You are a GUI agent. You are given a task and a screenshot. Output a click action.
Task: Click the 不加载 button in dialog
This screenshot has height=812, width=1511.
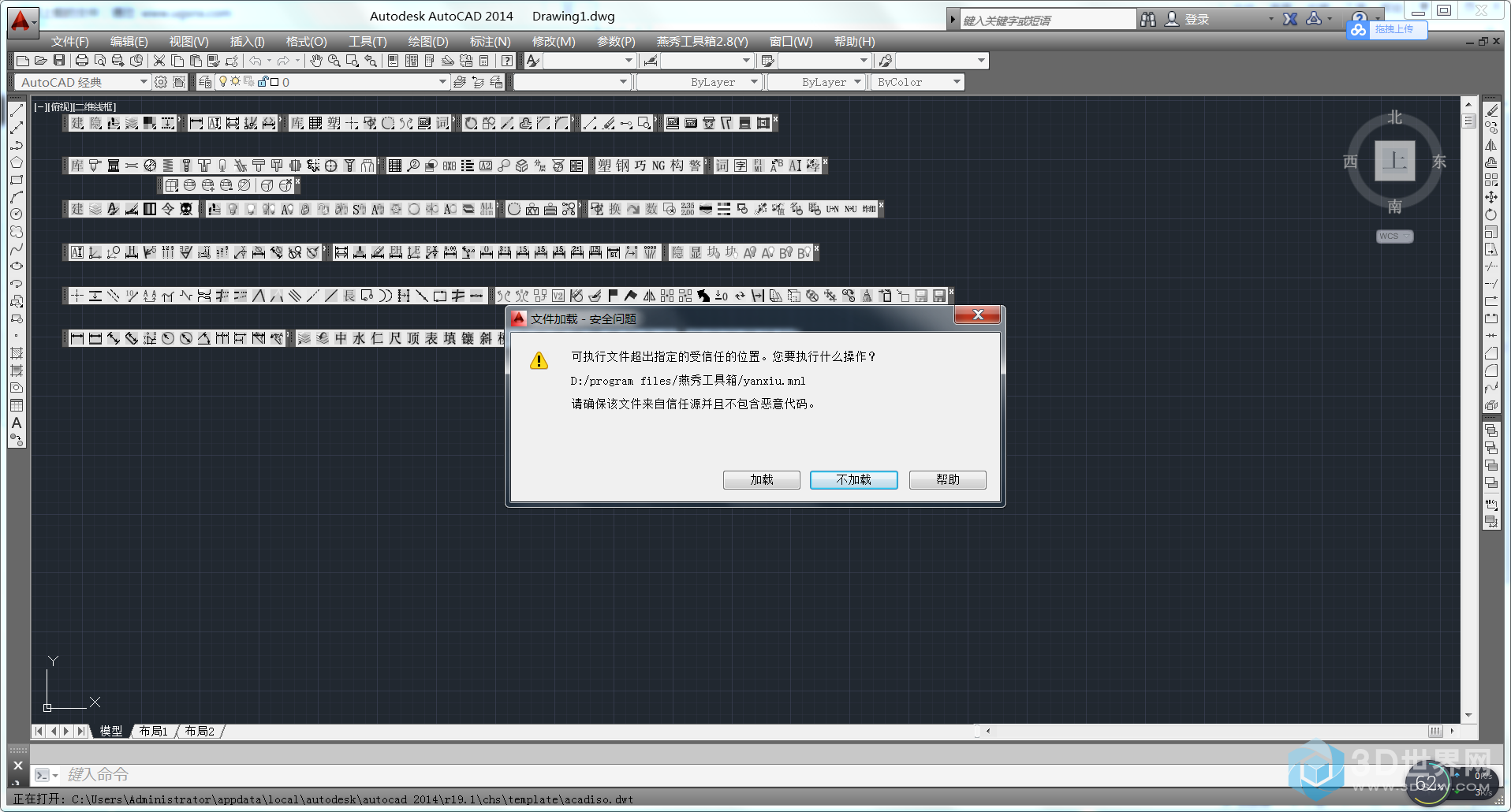[x=854, y=480]
